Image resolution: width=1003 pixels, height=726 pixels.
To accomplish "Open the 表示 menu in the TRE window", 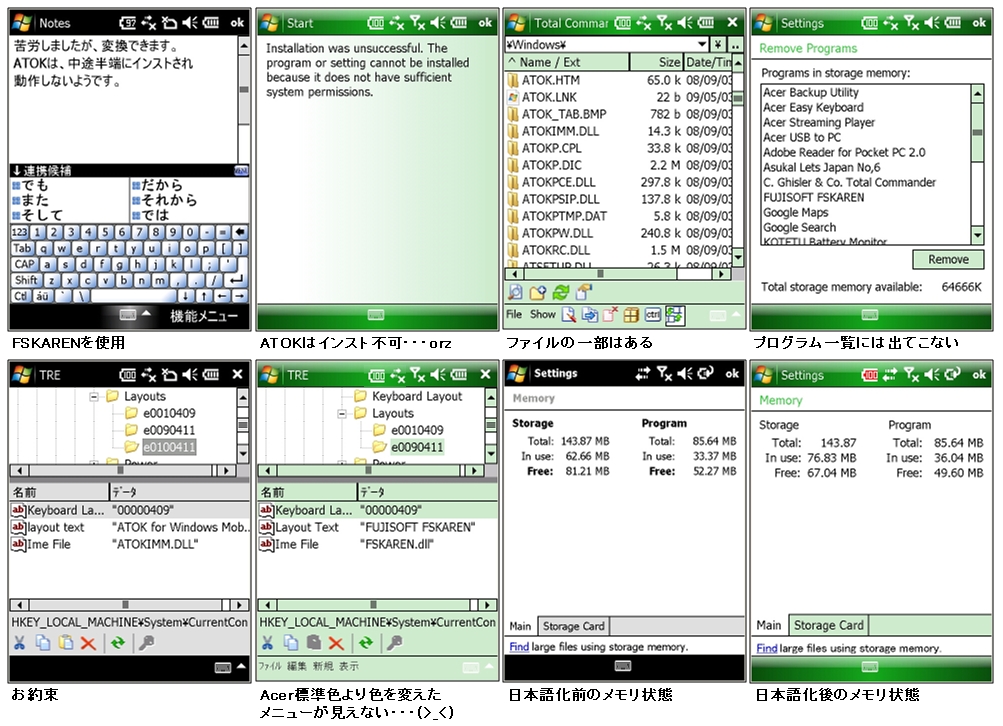I will point(349,667).
